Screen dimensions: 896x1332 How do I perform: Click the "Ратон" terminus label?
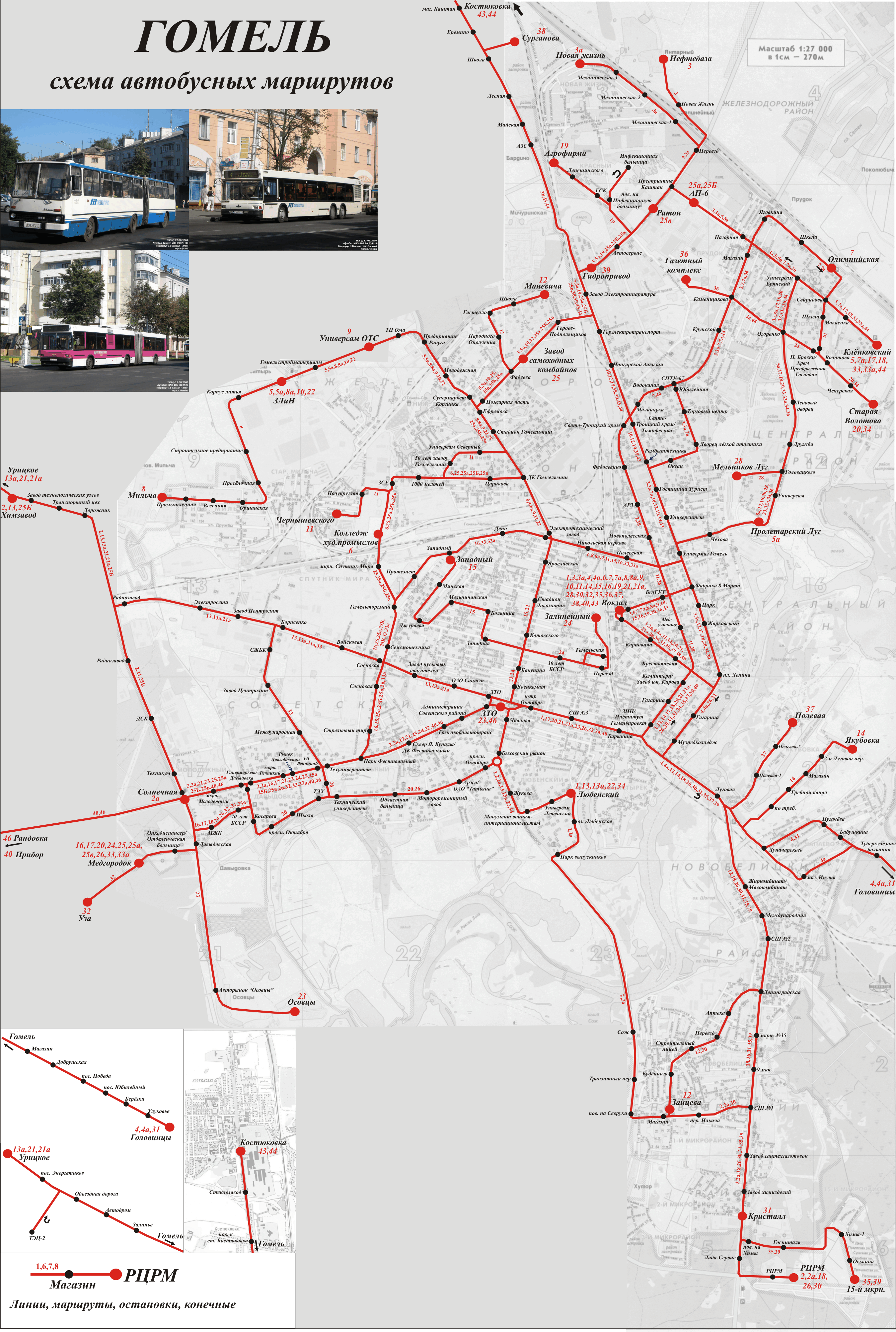(669, 213)
